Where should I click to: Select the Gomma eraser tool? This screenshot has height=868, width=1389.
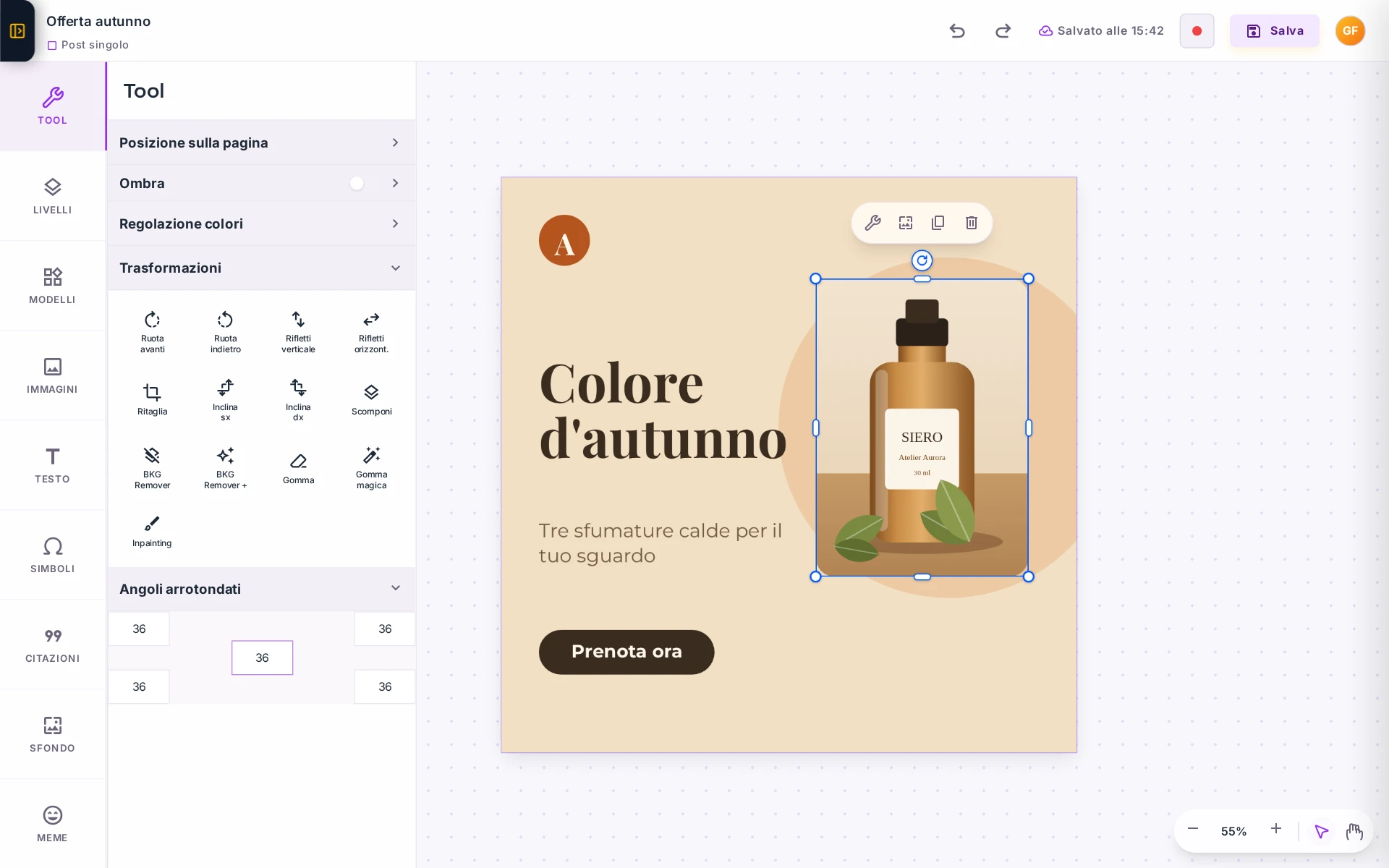tap(298, 468)
